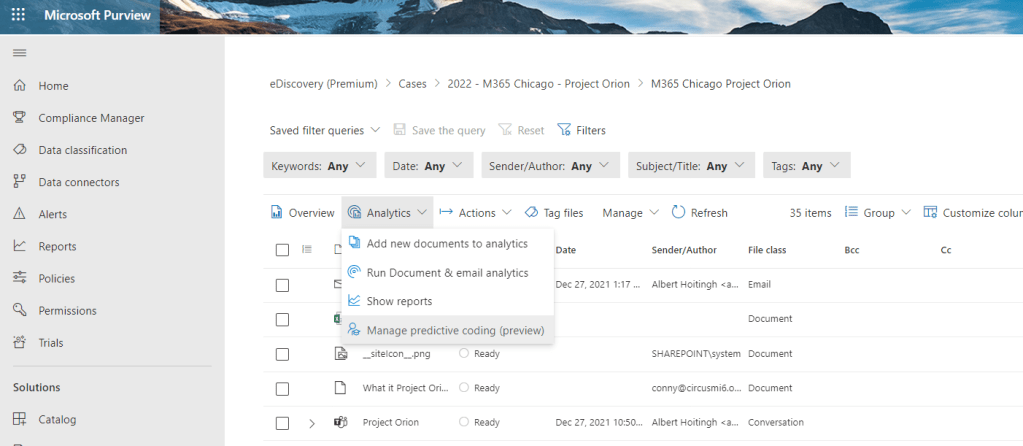Open the Sender/Author filter dropdown
Viewport: 1023px width, 446px height.
pos(550,166)
